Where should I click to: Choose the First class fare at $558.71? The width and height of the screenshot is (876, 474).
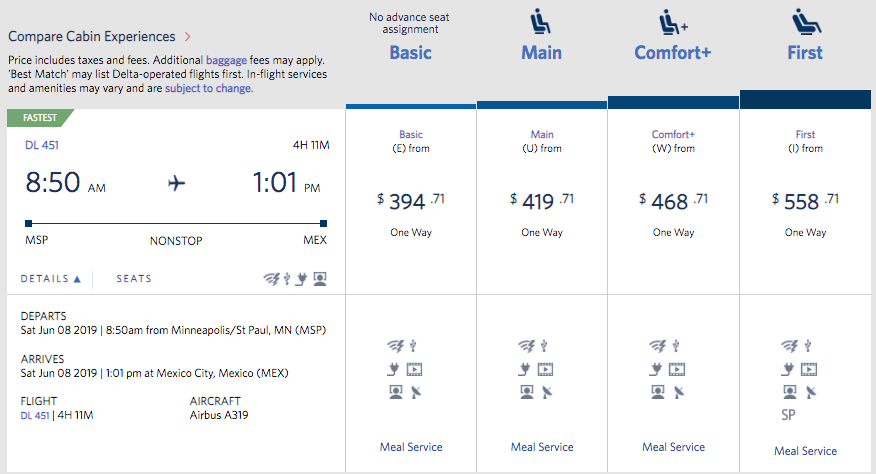click(x=805, y=200)
